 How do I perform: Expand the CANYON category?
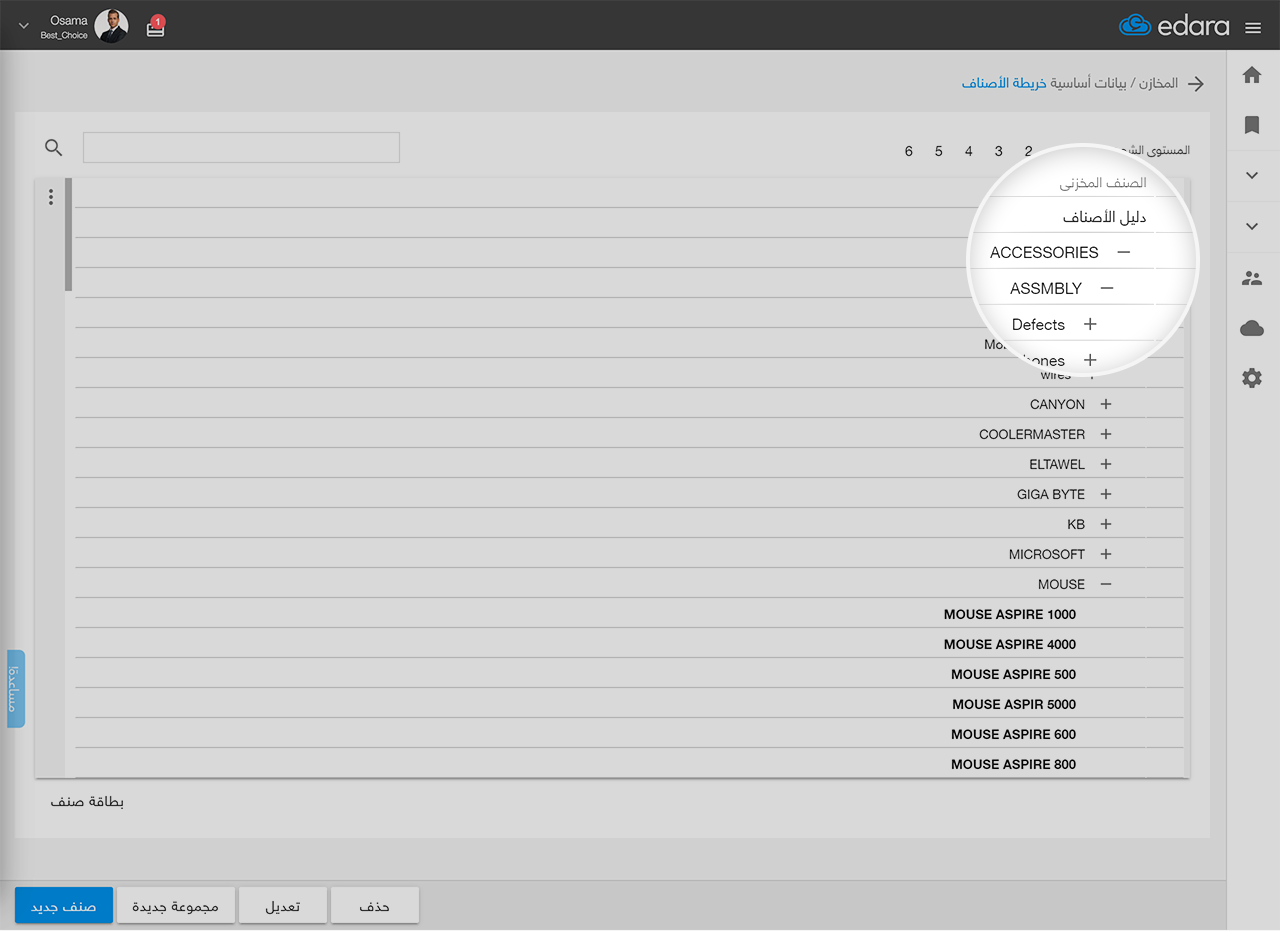point(1106,404)
